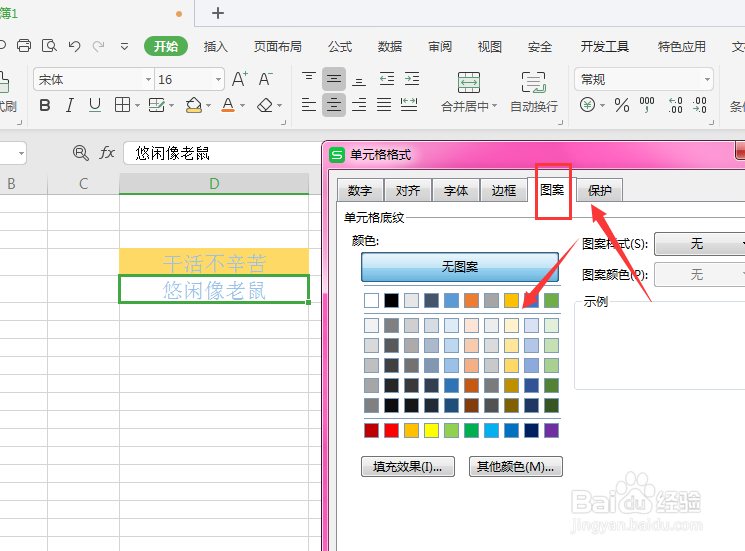Center text horizontally

(x=334, y=105)
